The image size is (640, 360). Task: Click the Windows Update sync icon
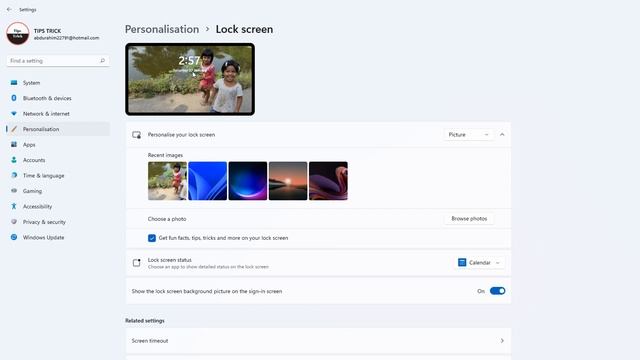click(14, 237)
